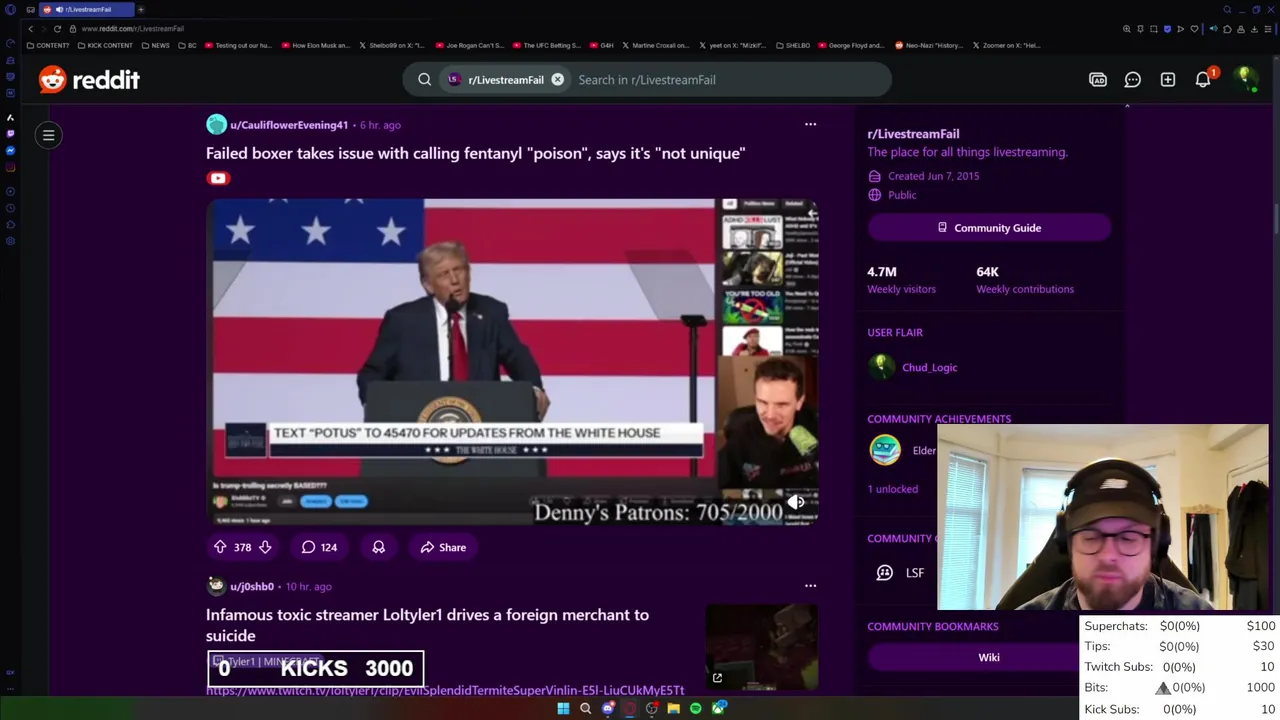Switch to the r/LivestreamFail browser tab
The height and width of the screenshot is (720, 1280).
click(x=88, y=10)
